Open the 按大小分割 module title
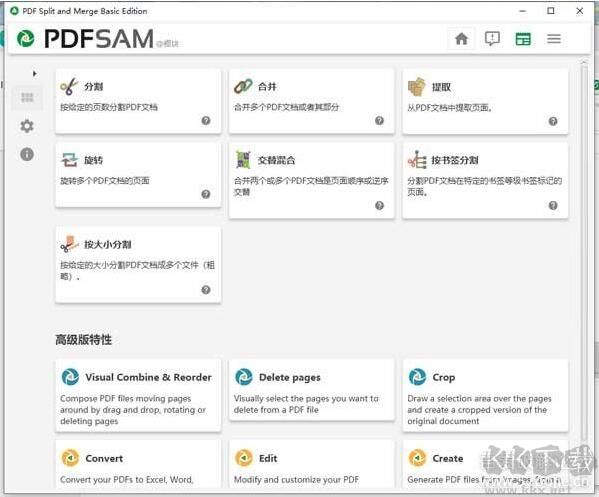 coord(108,244)
